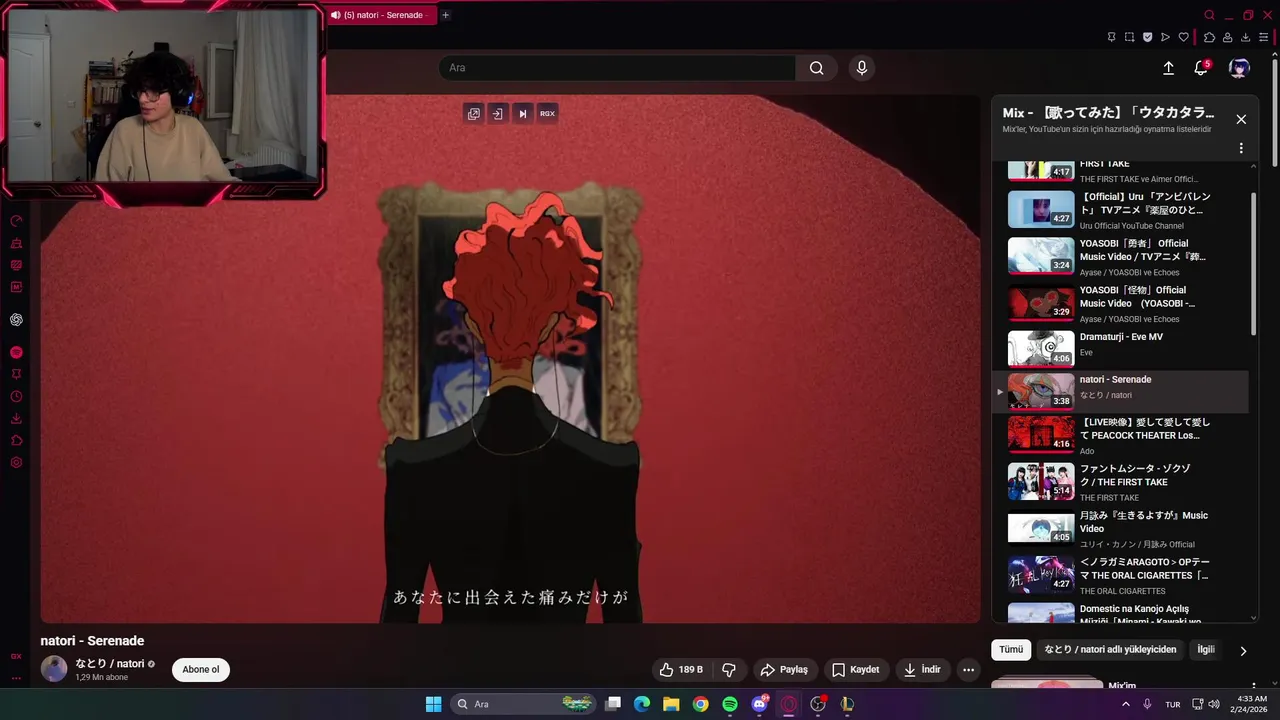Click the Mix playlist panel scrollbar
1280x720 pixels.
tap(1253, 265)
